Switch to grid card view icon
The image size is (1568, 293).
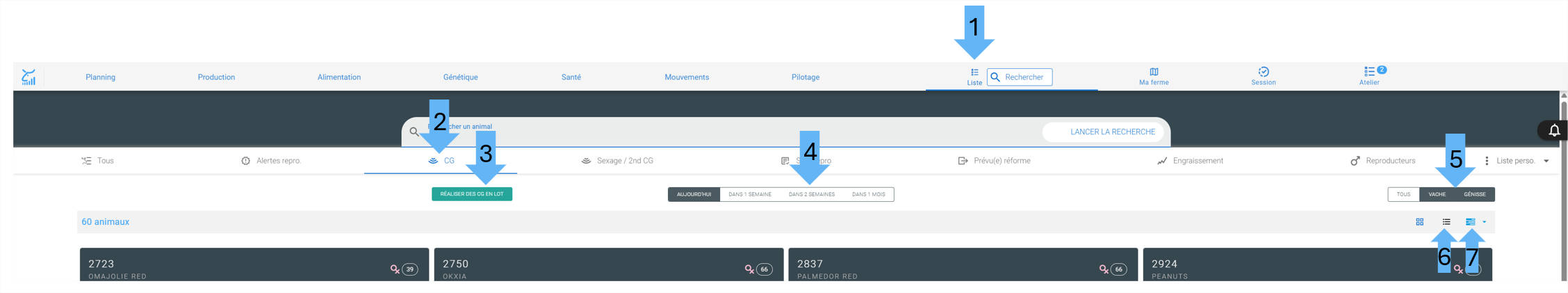click(x=1420, y=222)
